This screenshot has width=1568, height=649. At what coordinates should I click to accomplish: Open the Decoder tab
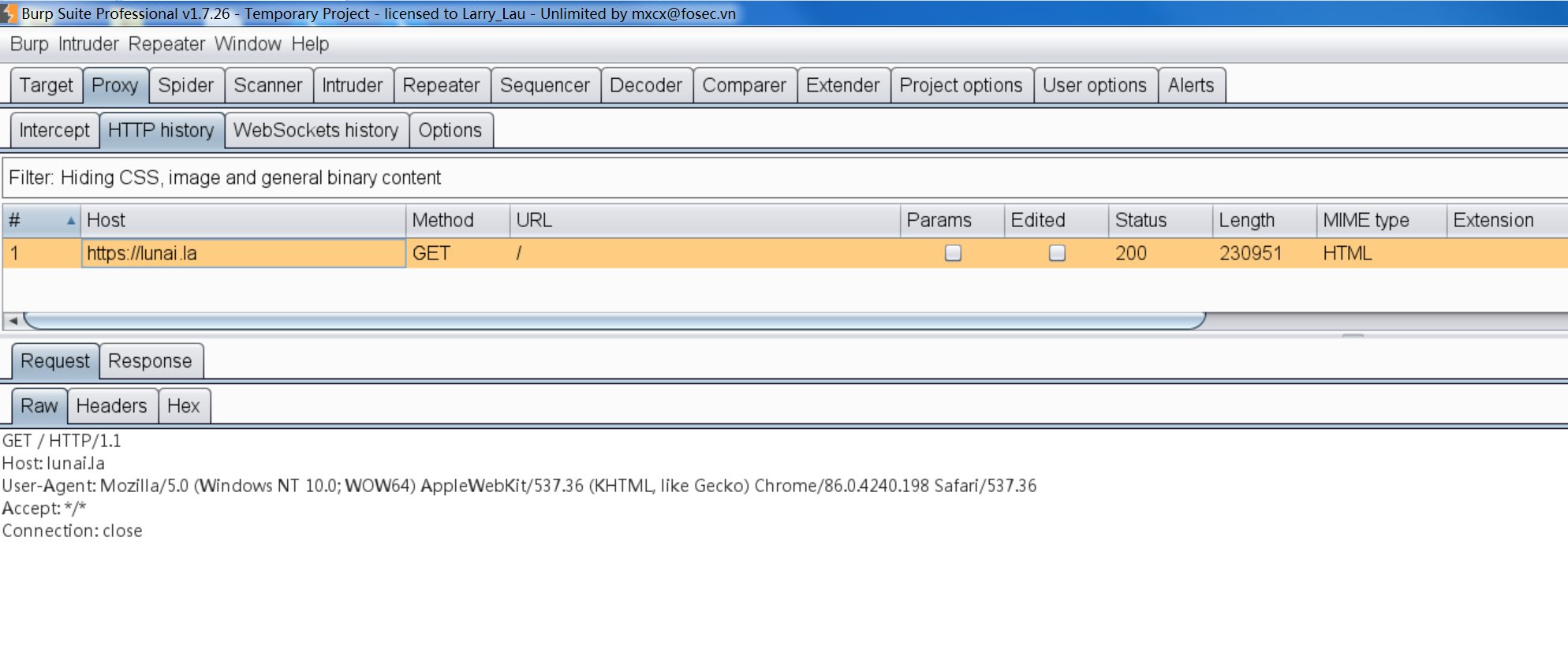646,85
